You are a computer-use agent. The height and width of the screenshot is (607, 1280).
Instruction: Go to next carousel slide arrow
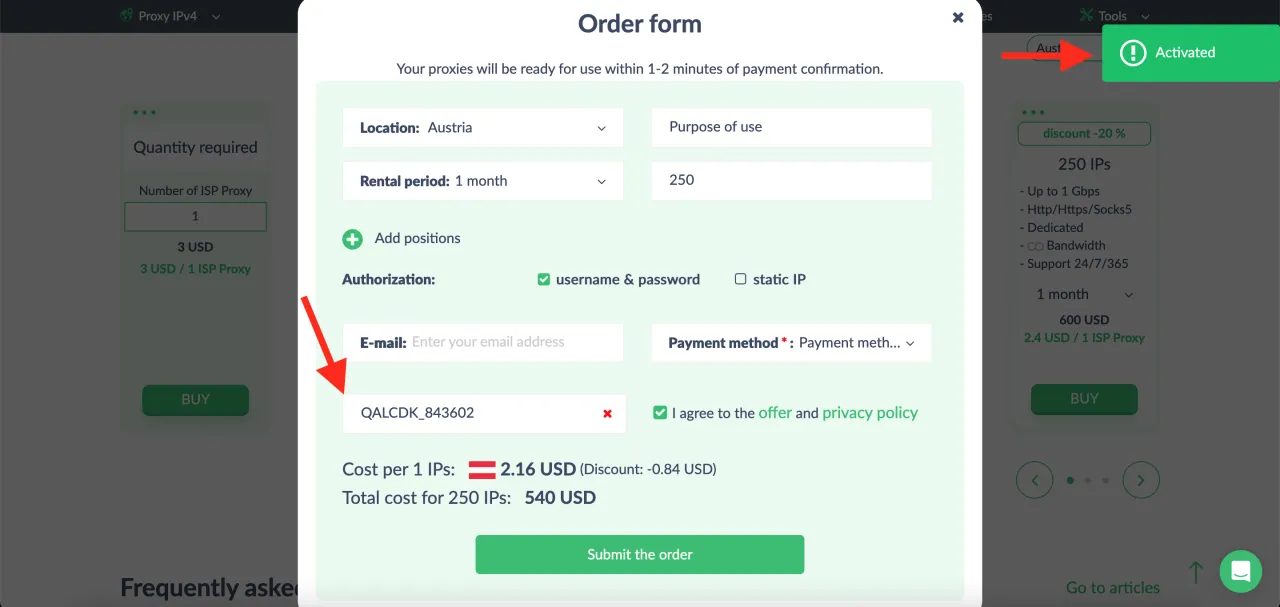point(1141,480)
